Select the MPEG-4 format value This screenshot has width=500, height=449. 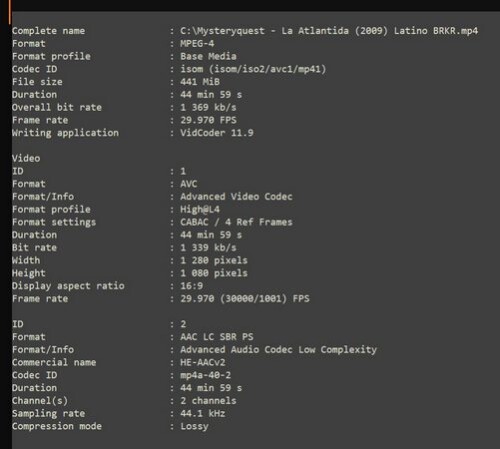point(197,44)
